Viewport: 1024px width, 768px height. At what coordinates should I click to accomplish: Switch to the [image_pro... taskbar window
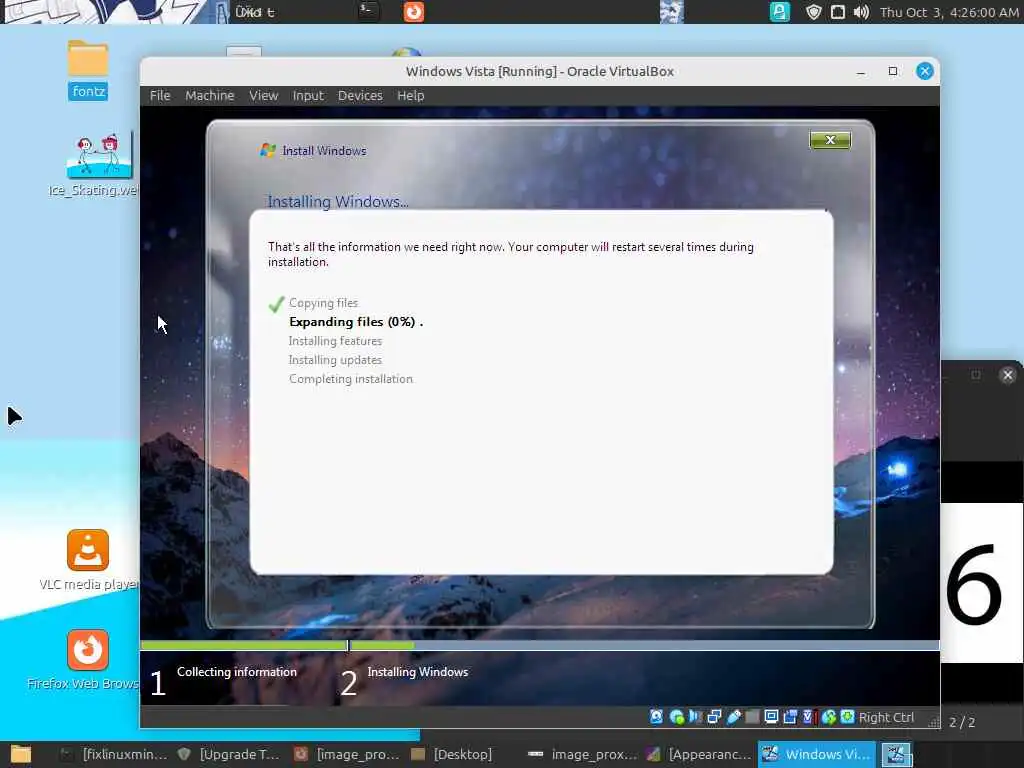pos(347,754)
